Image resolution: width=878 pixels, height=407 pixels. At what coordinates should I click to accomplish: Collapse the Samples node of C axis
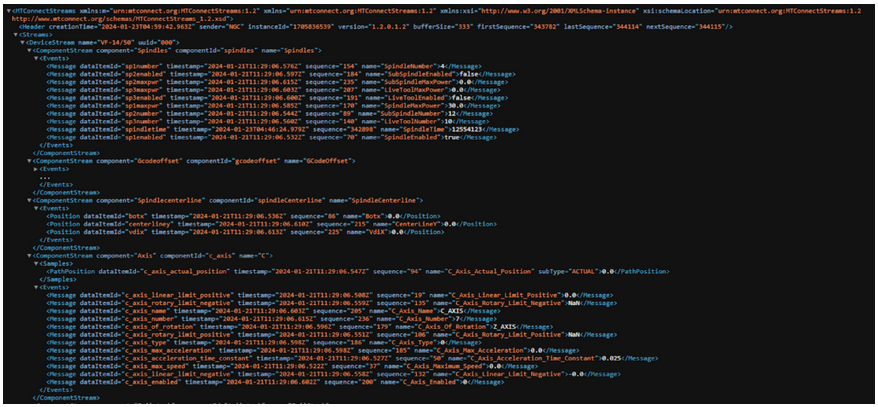(37, 263)
